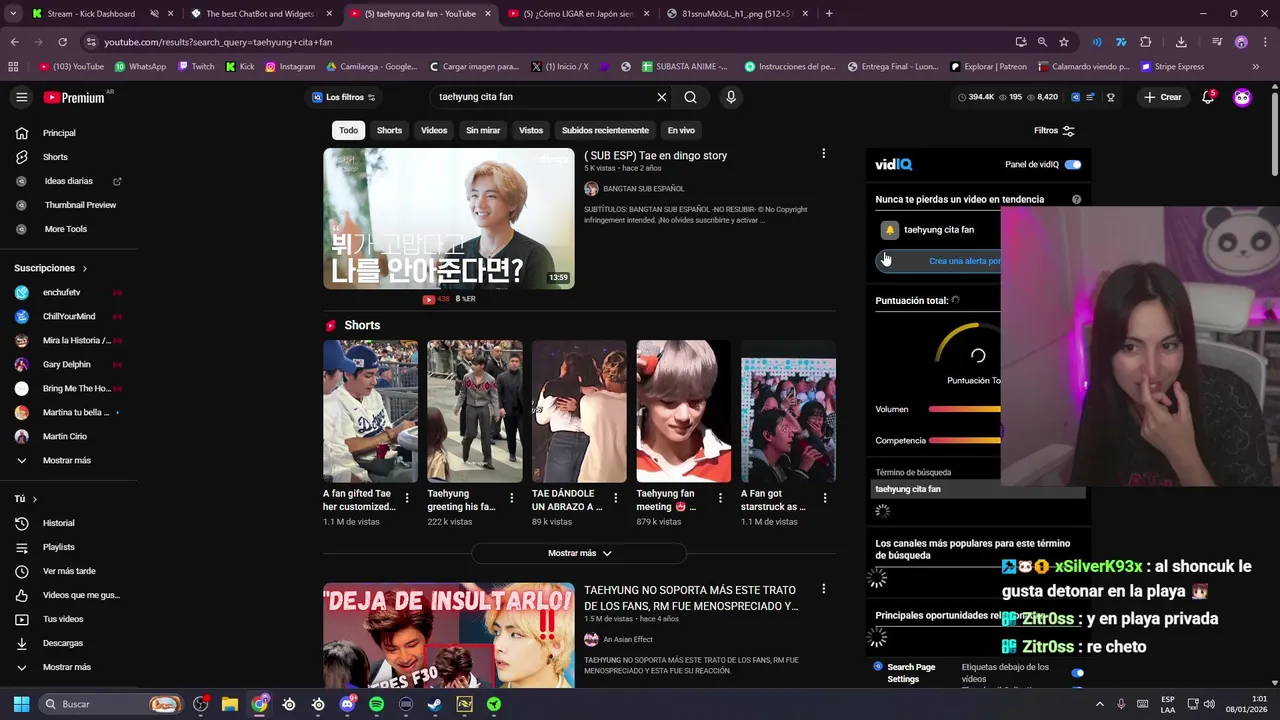Bookmark this page with star icon
The width and height of the screenshot is (1280, 720).
pos(1064,42)
